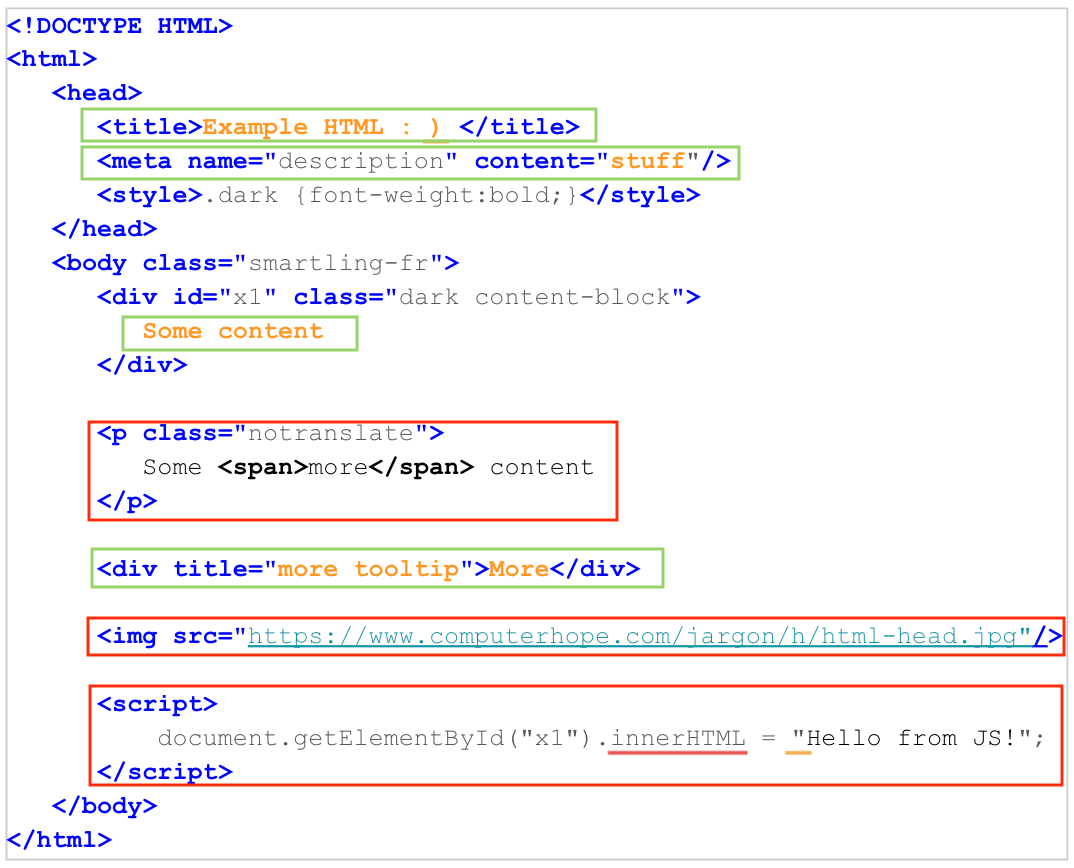1074x868 pixels.
Task: Click the underlined "innerHTML" property
Action: click(677, 739)
